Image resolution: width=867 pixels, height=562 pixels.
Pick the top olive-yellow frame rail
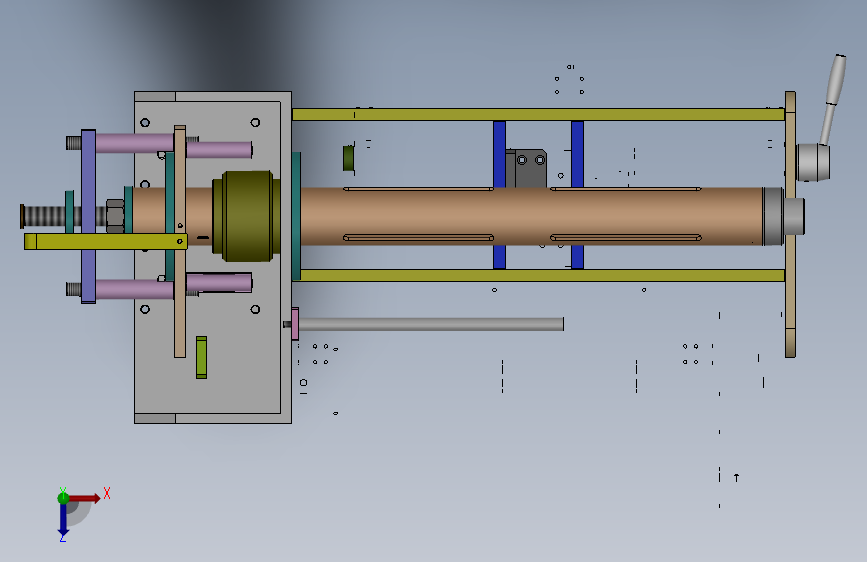pos(539,115)
